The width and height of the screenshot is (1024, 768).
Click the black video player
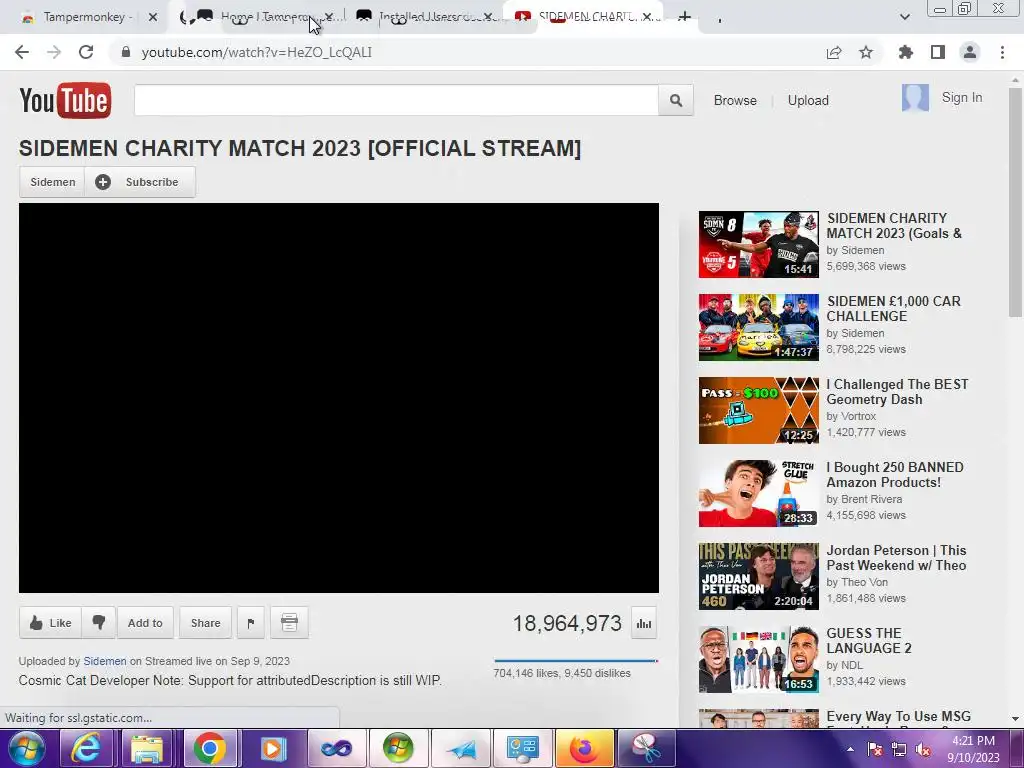339,398
